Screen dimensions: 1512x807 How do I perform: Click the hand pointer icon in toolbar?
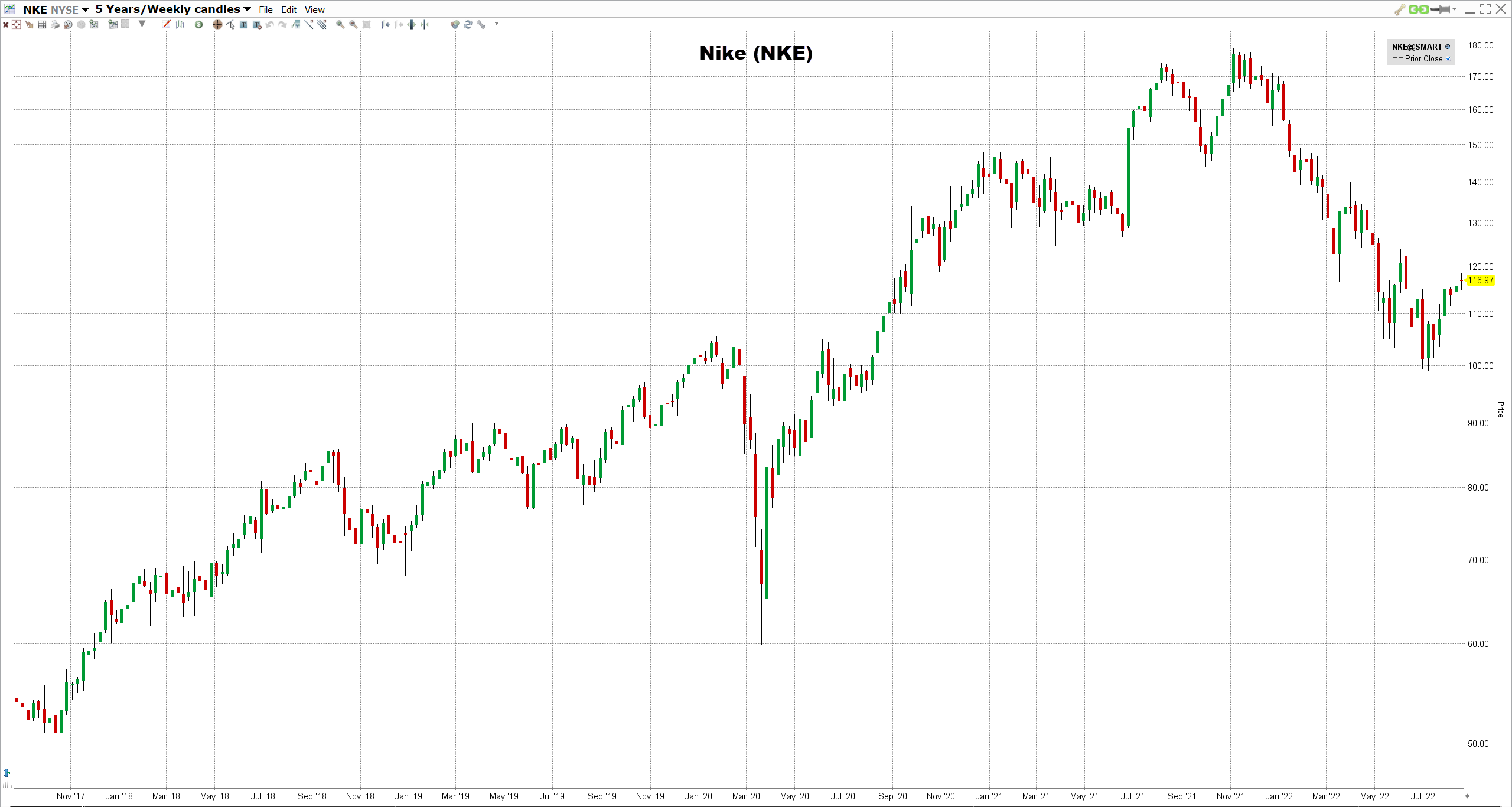[x=29, y=24]
